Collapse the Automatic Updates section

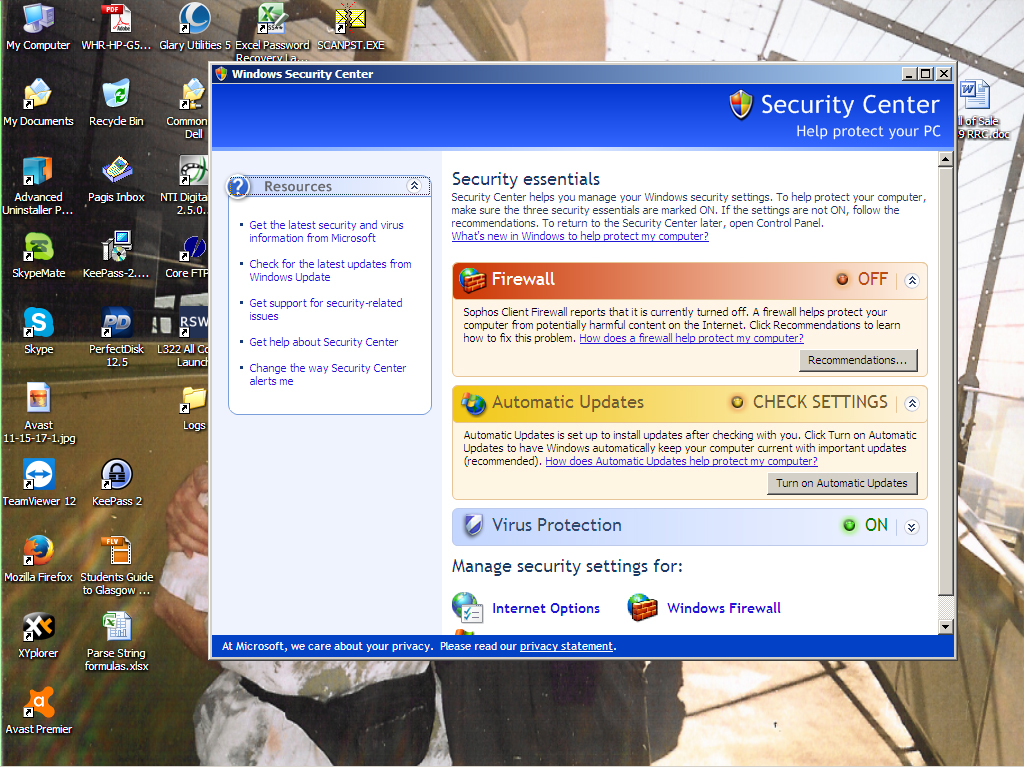click(x=912, y=403)
